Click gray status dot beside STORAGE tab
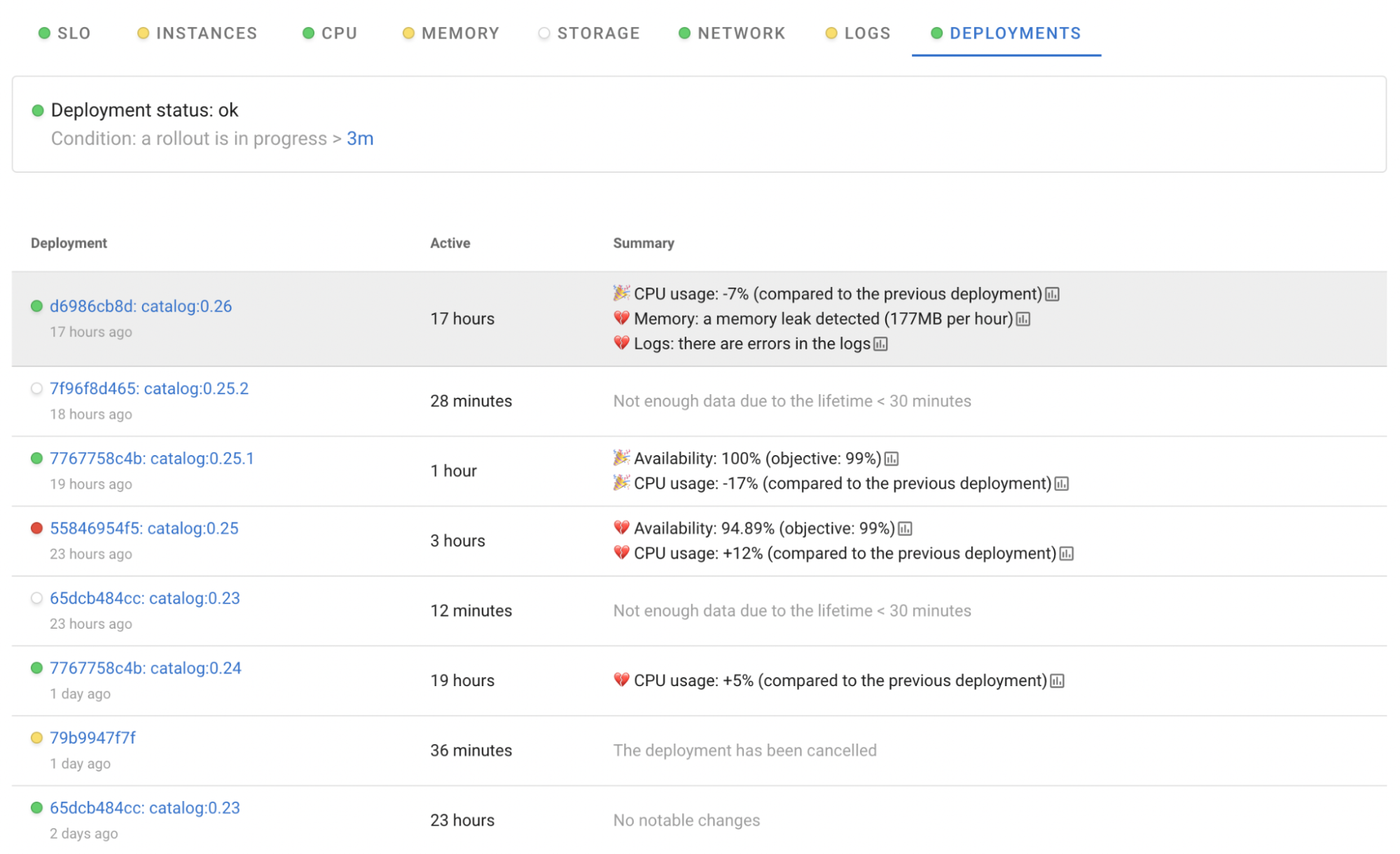Screen dimensions: 1400x854 (544, 33)
